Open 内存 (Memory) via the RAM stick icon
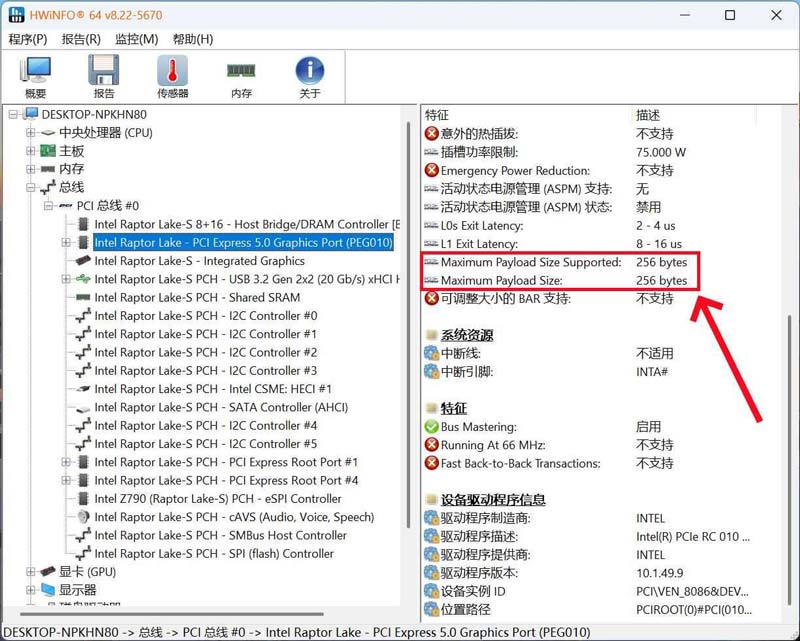This screenshot has height=641, width=800. click(240, 70)
